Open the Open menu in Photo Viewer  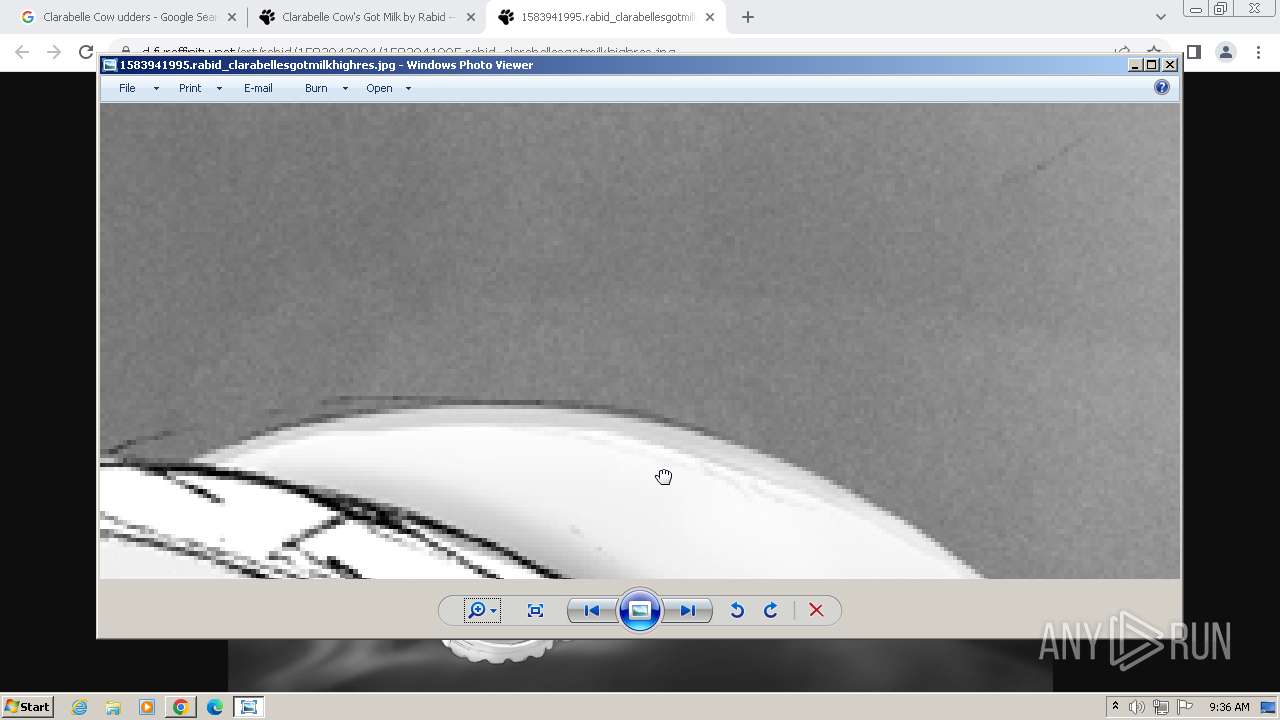pos(379,88)
